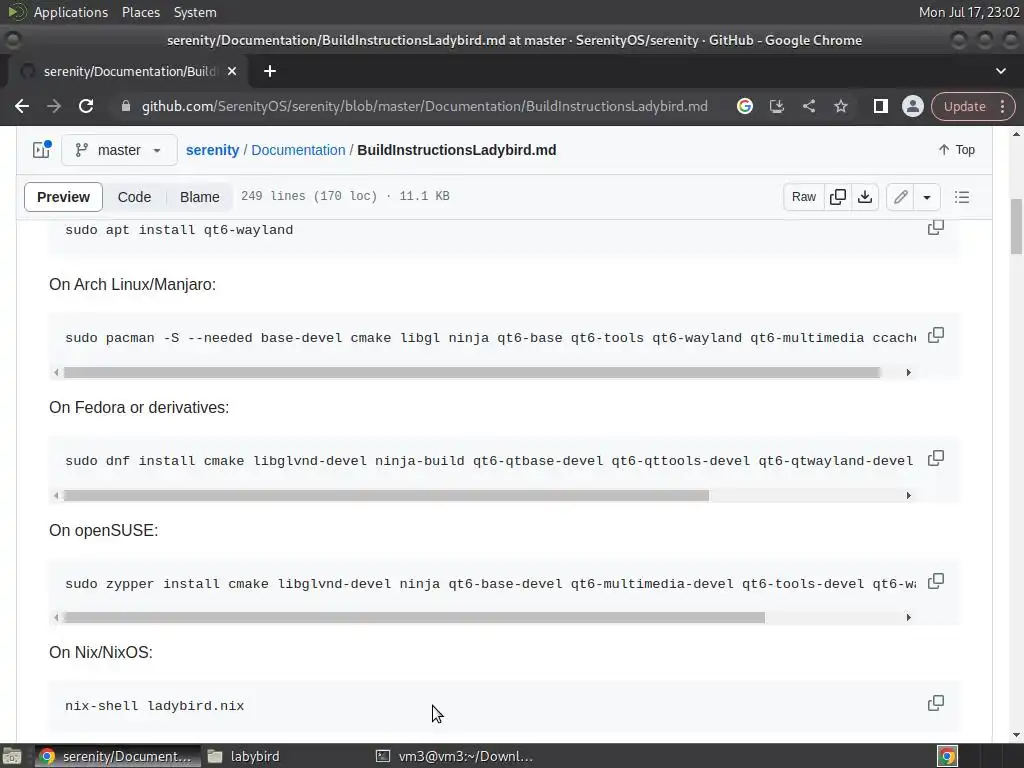
Task: Copy raw file contents
Action: tap(838, 197)
